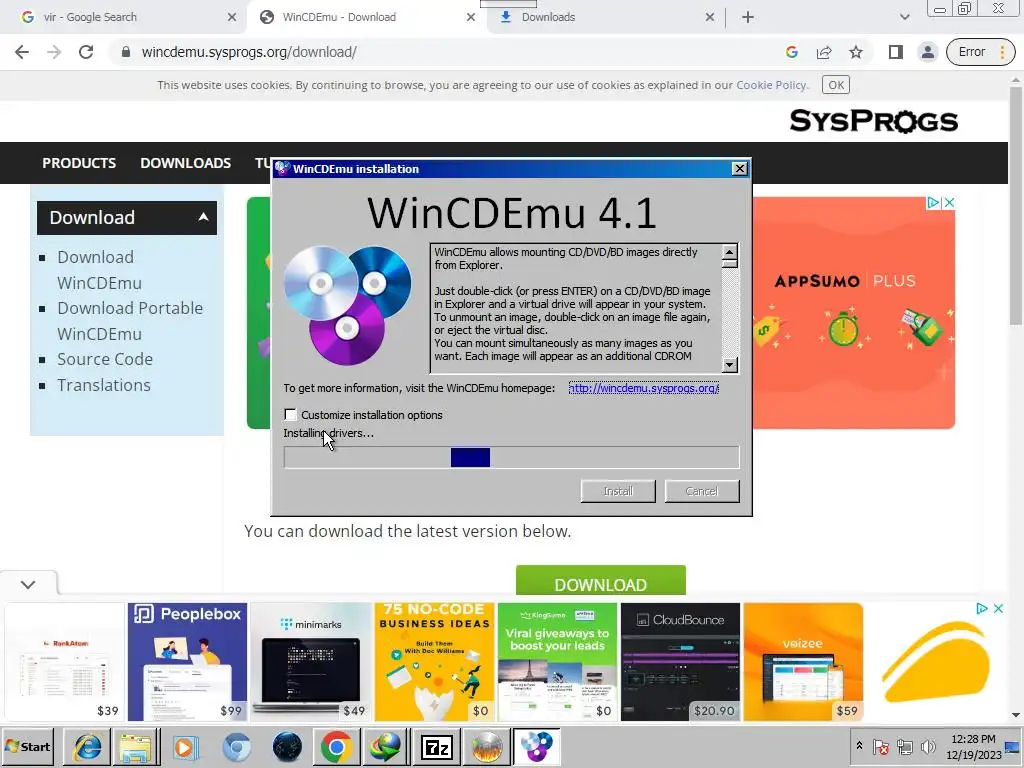Screen dimensions: 1024x768
Task: Click the Error menu button in Chrome
Action: click(x=981, y=52)
